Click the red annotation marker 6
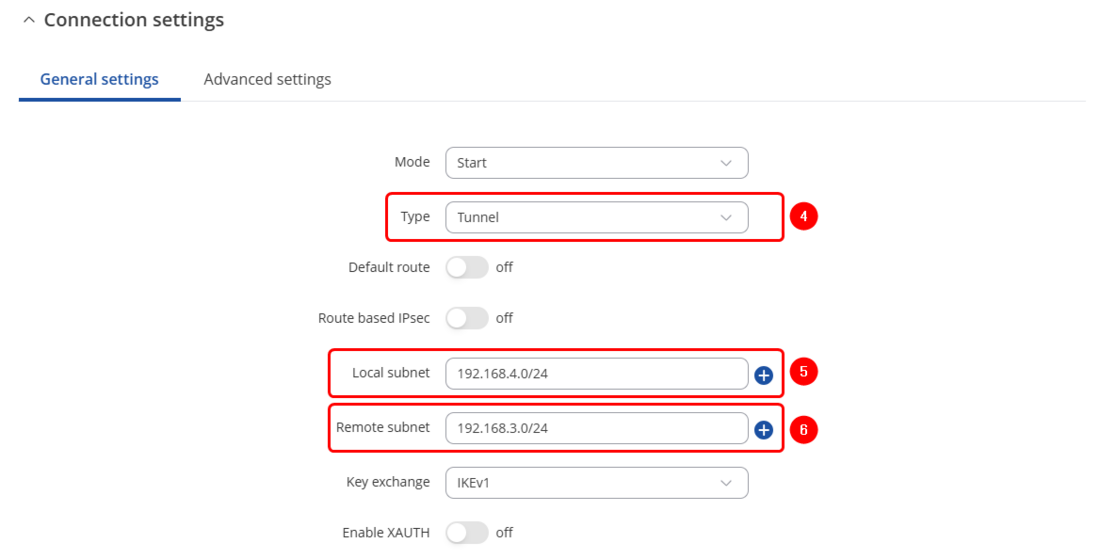Image resolution: width=1100 pixels, height=559 pixels. 803,429
